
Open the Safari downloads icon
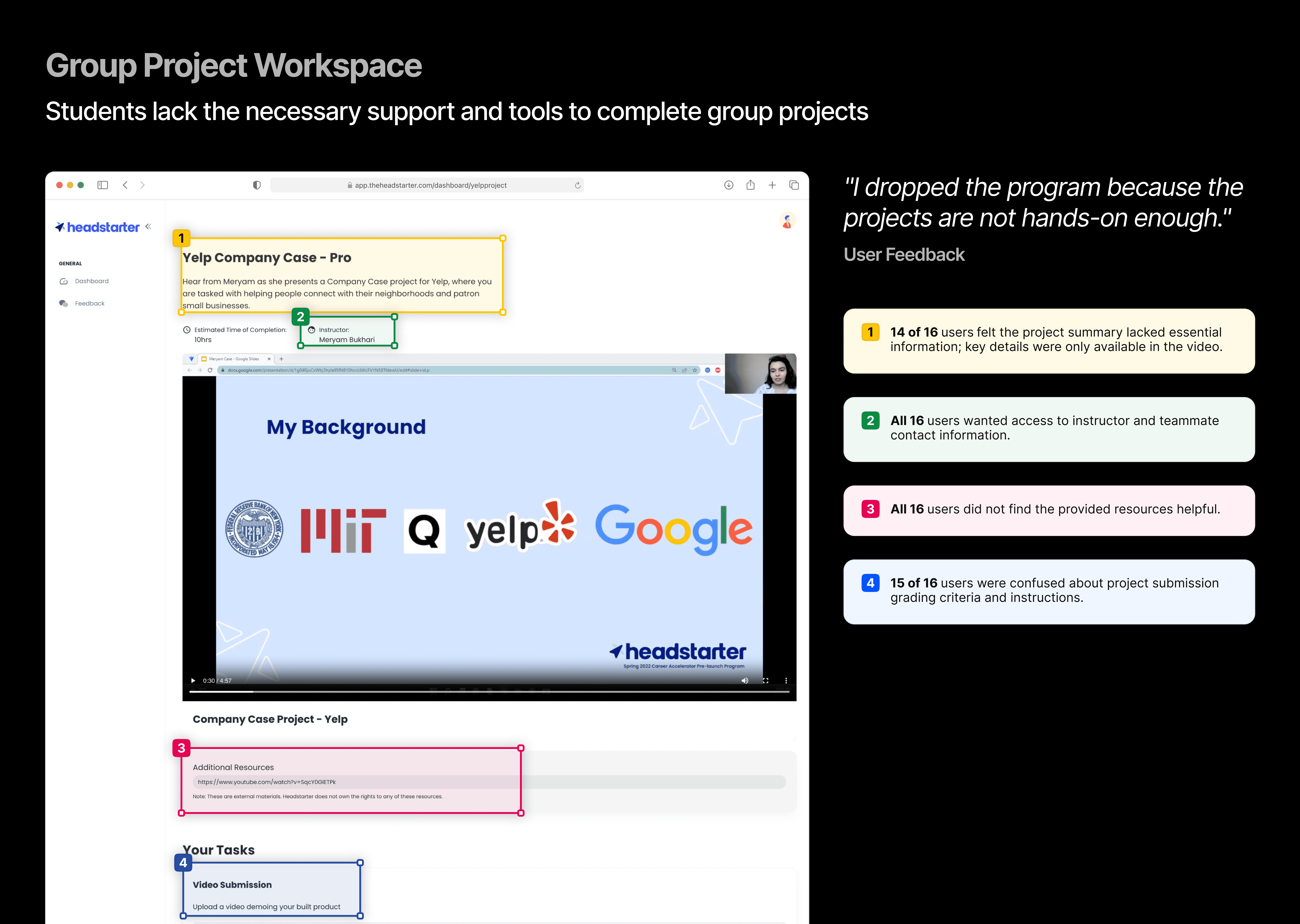click(729, 185)
